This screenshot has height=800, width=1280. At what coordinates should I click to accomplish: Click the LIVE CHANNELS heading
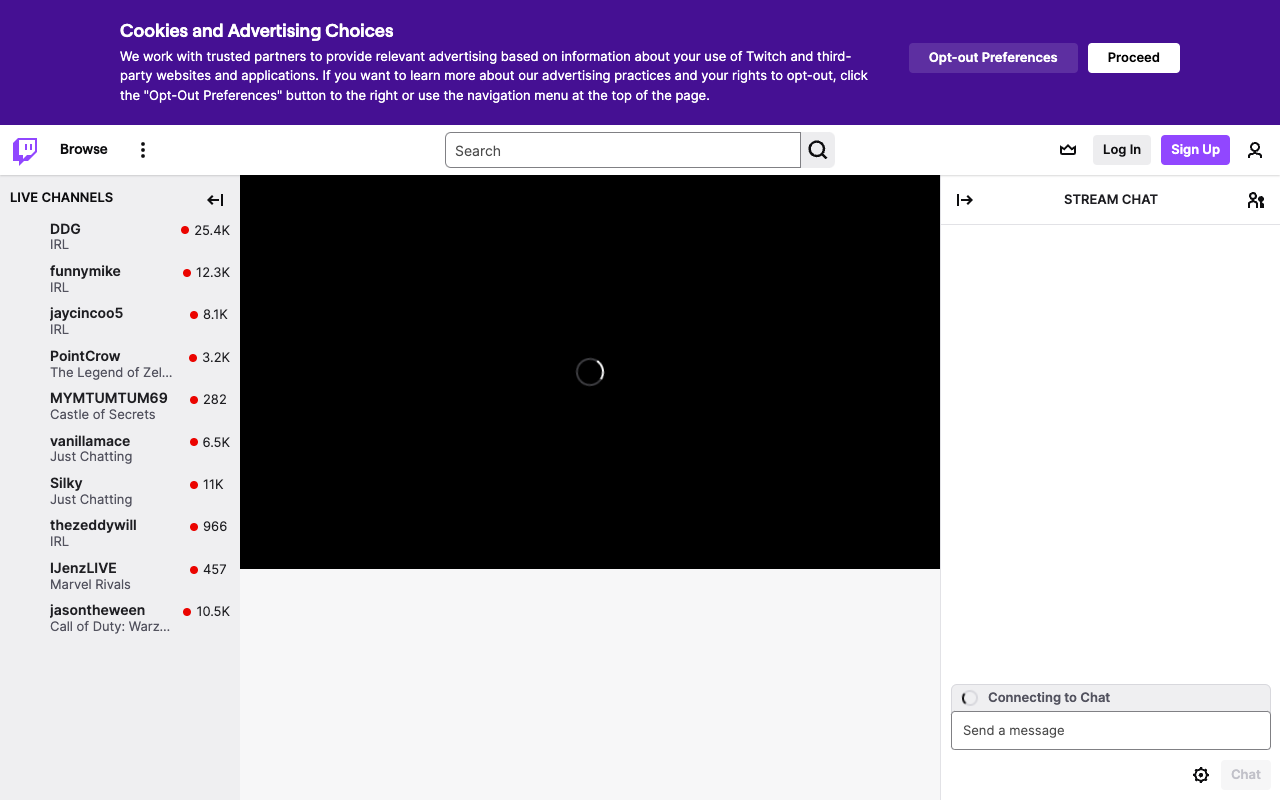(x=61, y=198)
